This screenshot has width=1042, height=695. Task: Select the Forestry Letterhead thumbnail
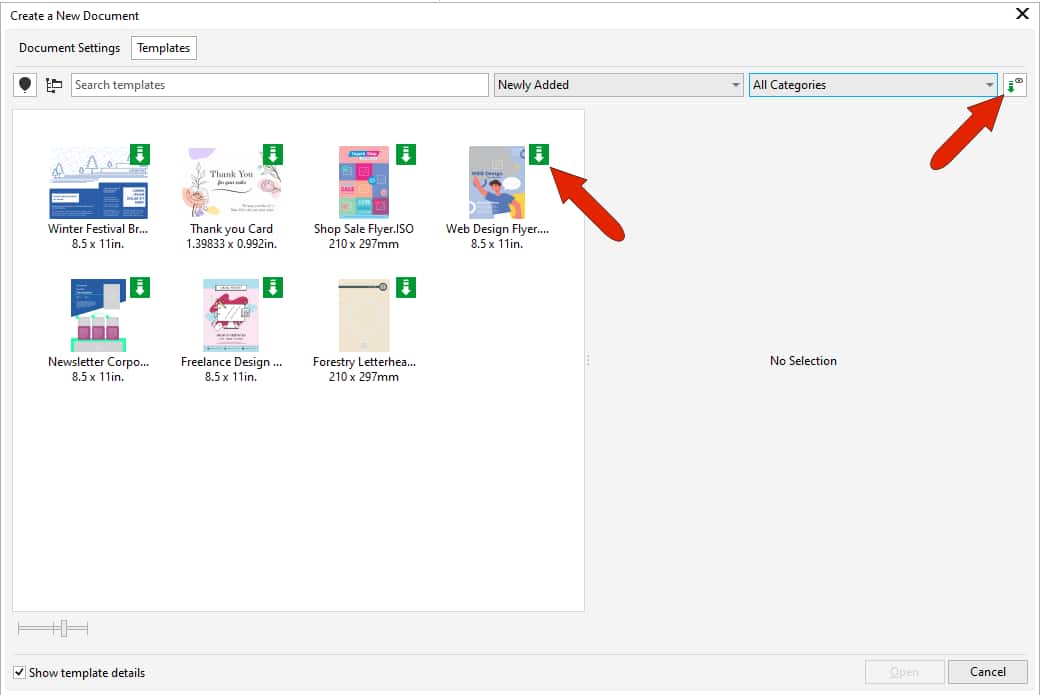(363, 315)
